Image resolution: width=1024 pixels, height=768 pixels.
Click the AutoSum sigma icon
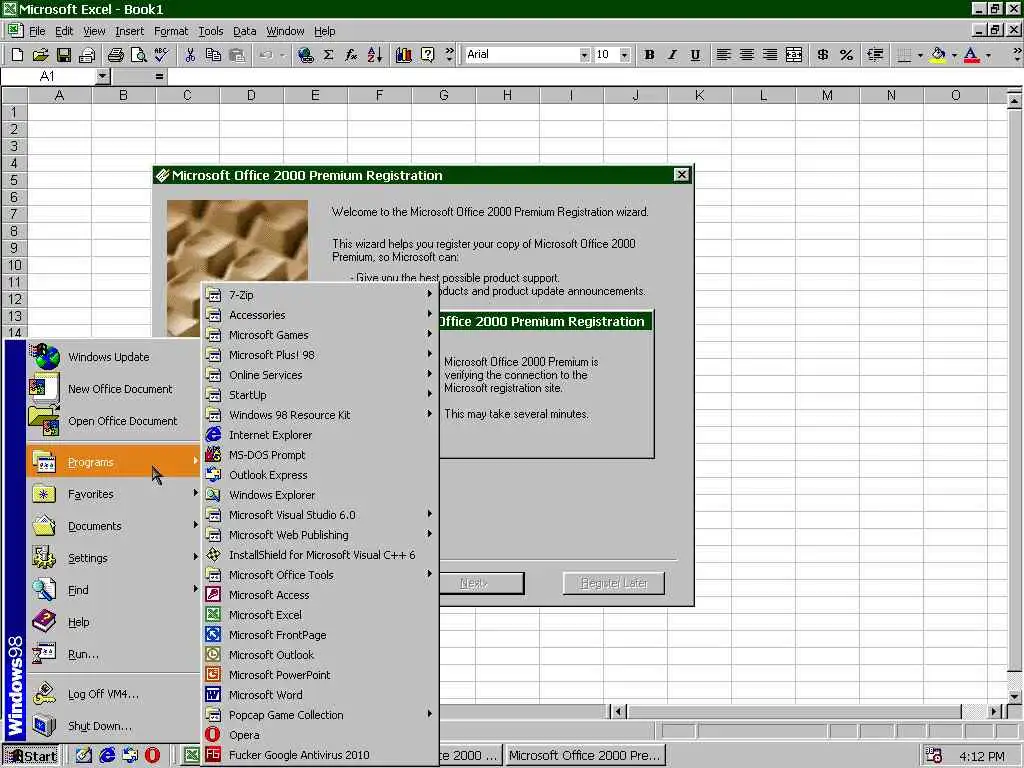328,55
